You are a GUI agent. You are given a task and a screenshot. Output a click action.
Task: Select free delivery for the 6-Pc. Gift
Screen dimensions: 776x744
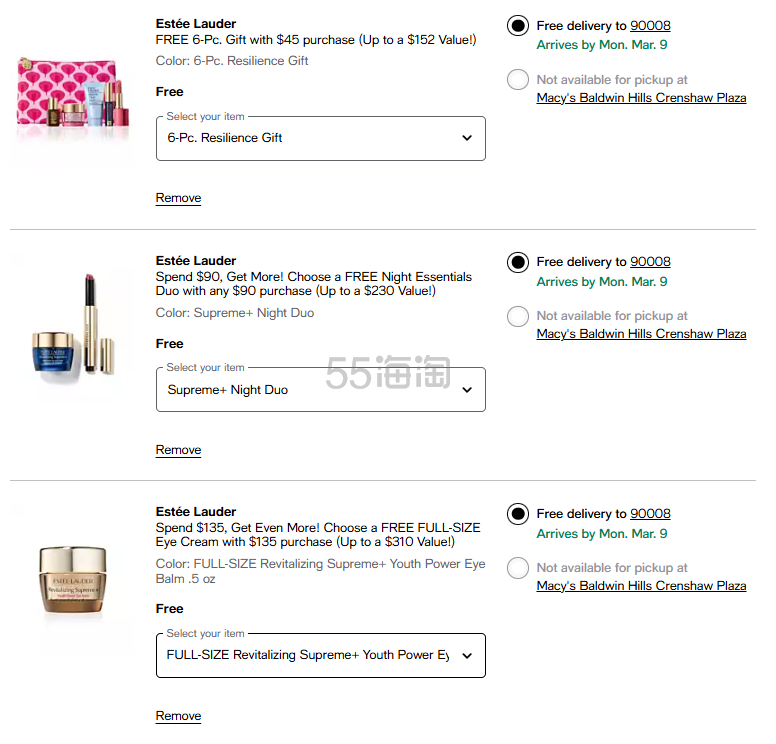click(518, 26)
